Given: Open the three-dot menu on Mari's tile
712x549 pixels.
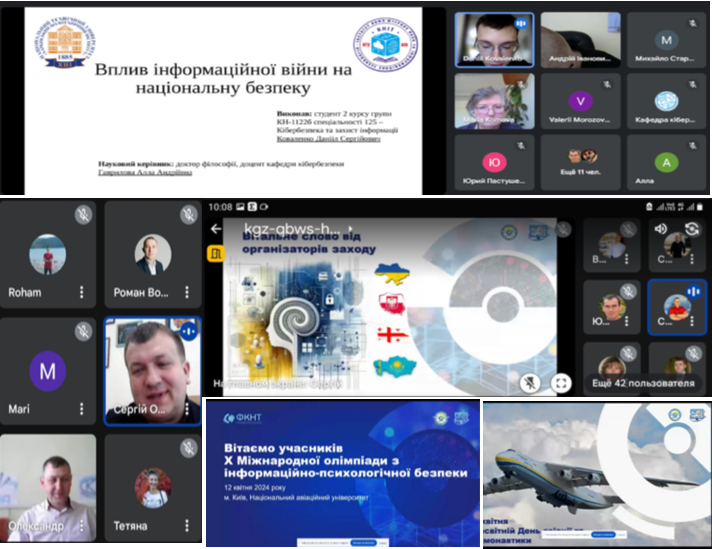Looking at the screenshot, I should (82, 409).
